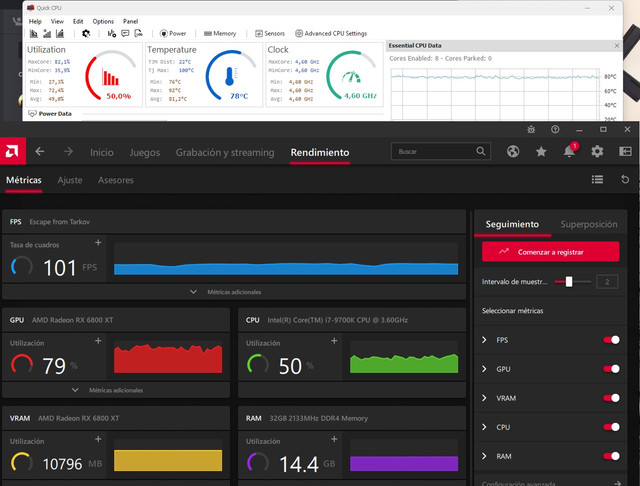Open Quick CPU Help menu

coord(35,21)
